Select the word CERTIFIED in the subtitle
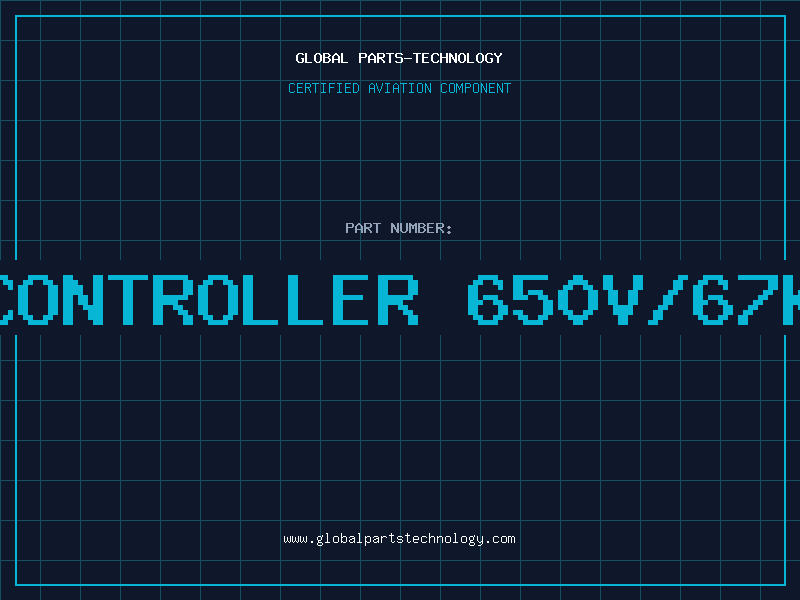This screenshot has height=600, width=800. pyautogui.click(x=324, y=88)
